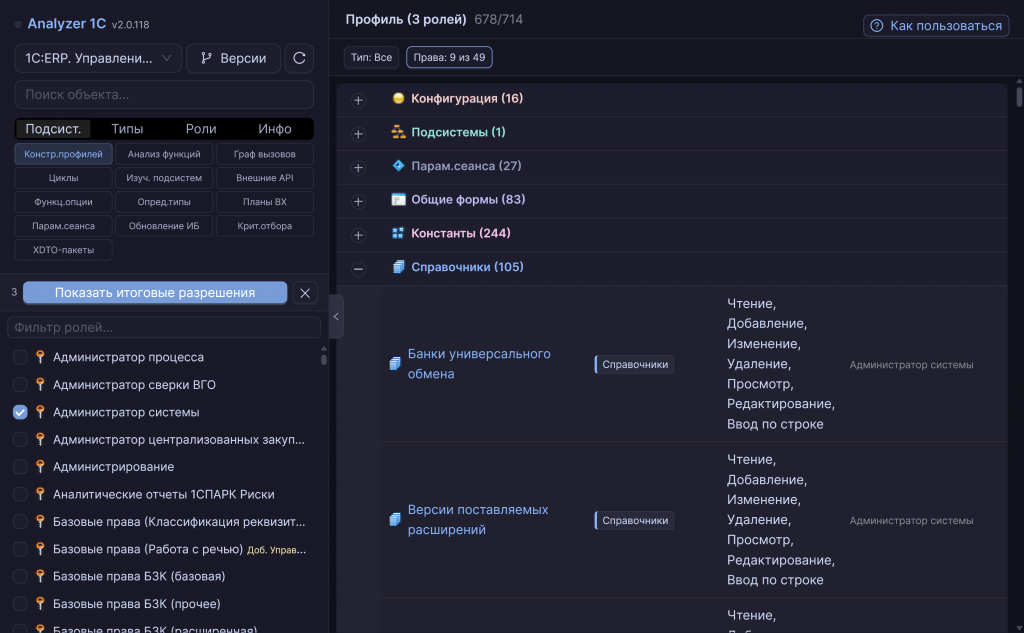Click the Справочники group catalog icon
Image resolution: width=1024 pixels, height=633 pixels.
click(398, 267)
